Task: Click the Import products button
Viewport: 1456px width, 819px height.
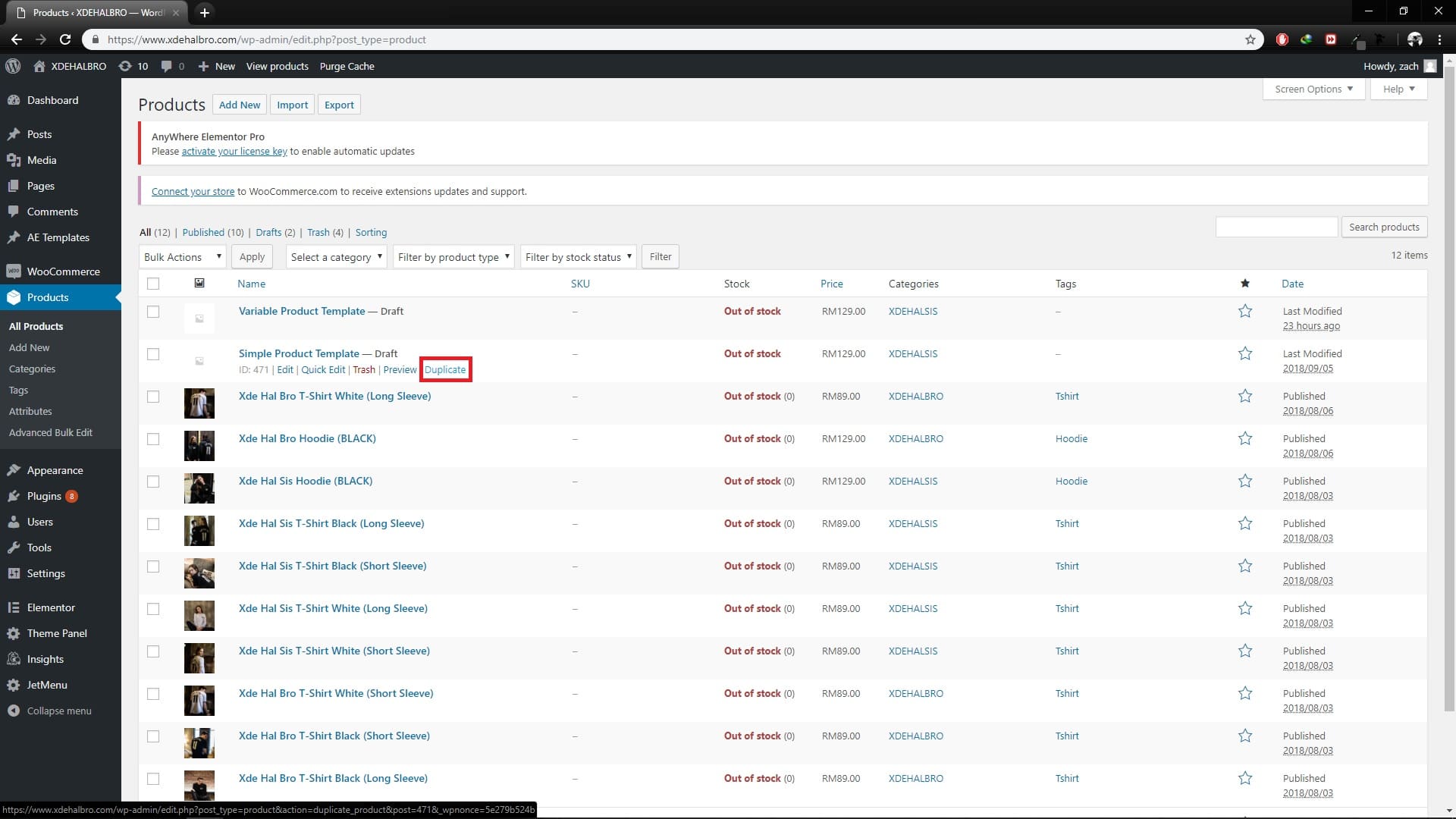Action: 293,105
